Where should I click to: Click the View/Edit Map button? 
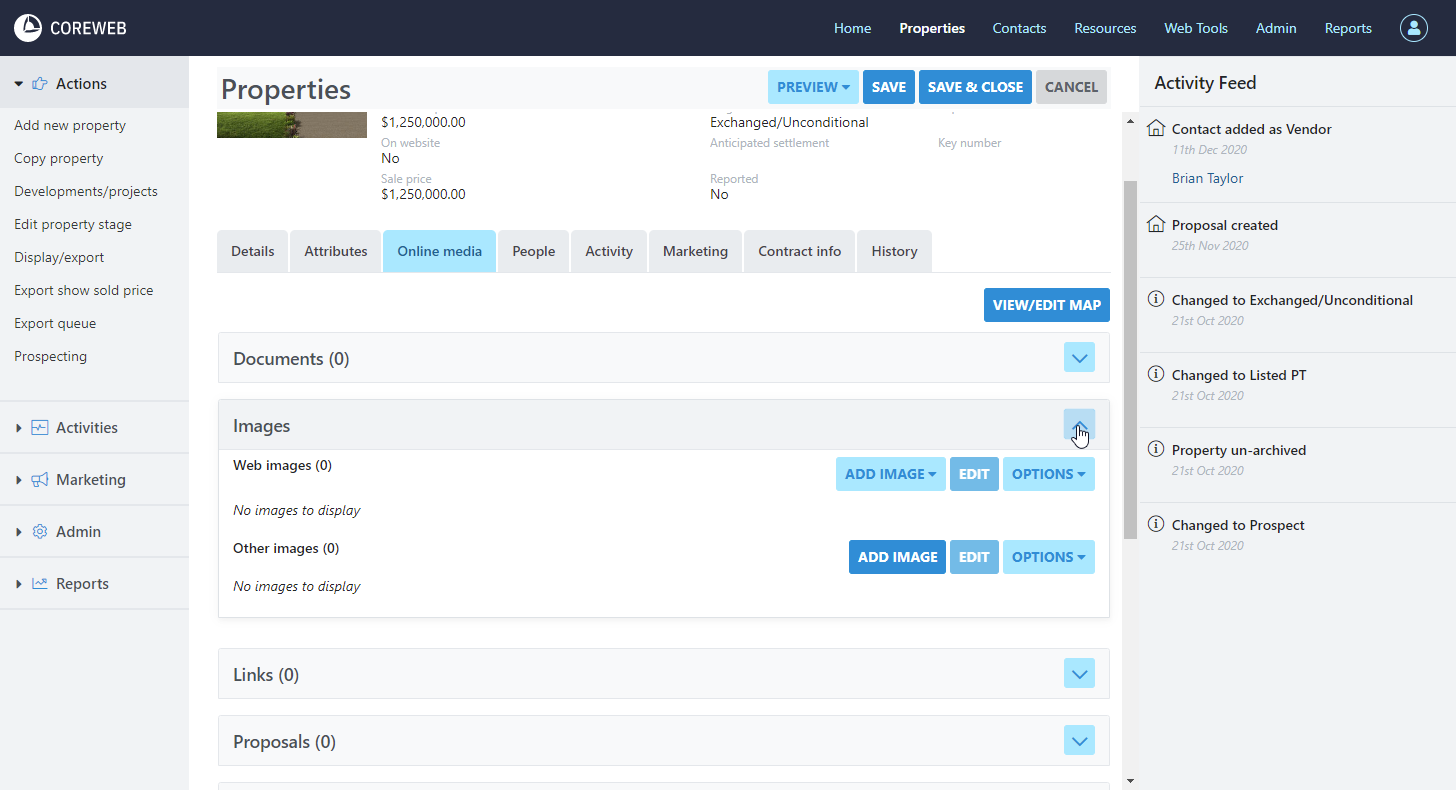pos(1046,305)
